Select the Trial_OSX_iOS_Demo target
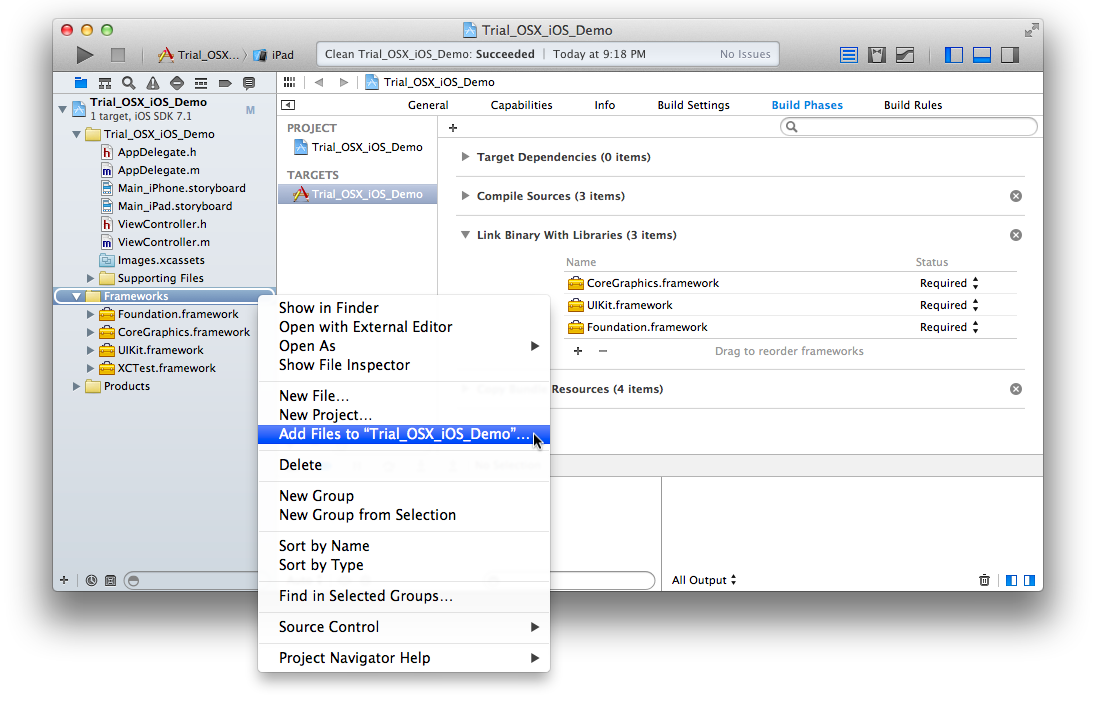This screenshot has width=1104, height=711. point(358,194)
